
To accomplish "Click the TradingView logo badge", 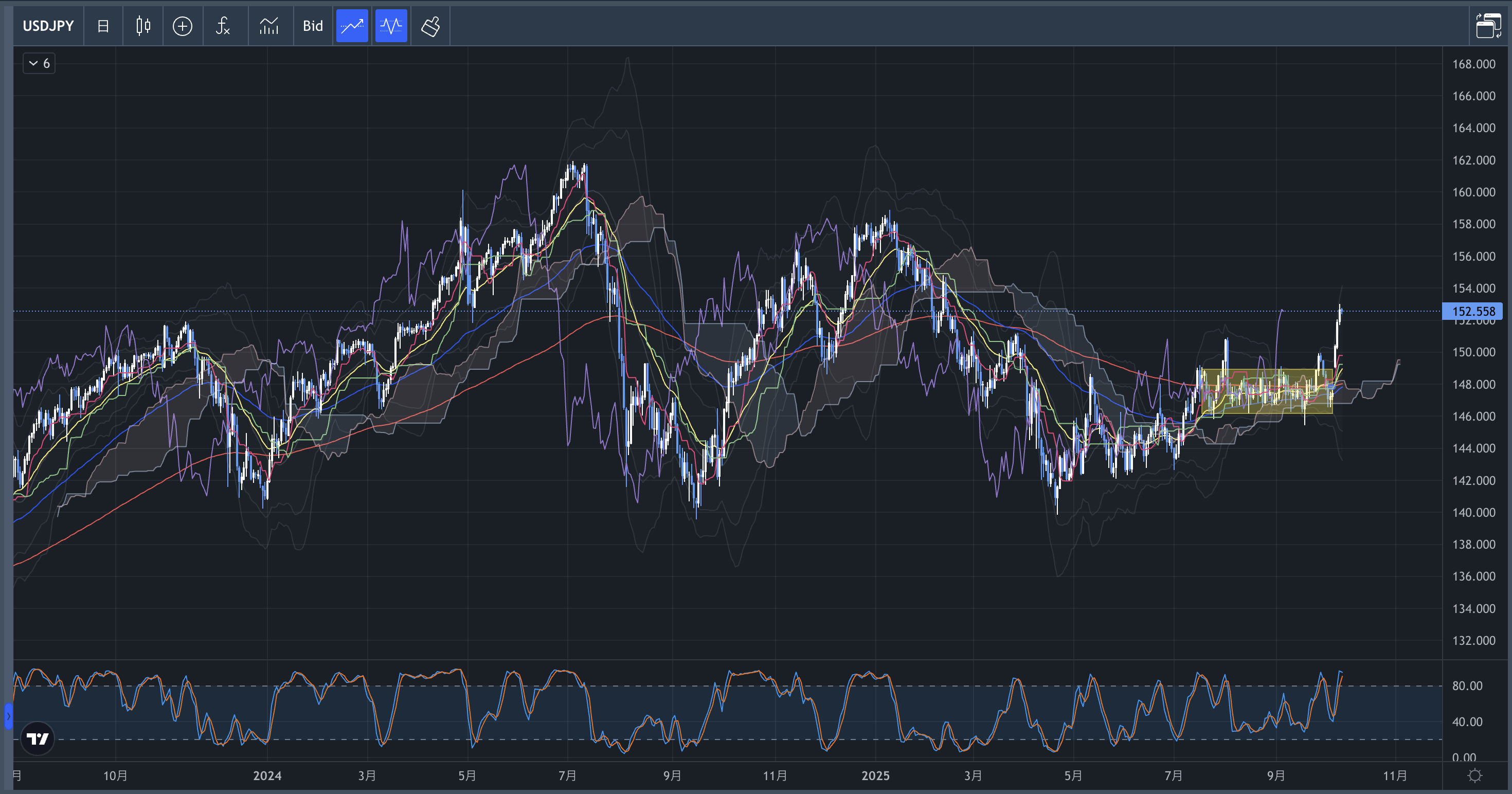I will pos(38,738).
